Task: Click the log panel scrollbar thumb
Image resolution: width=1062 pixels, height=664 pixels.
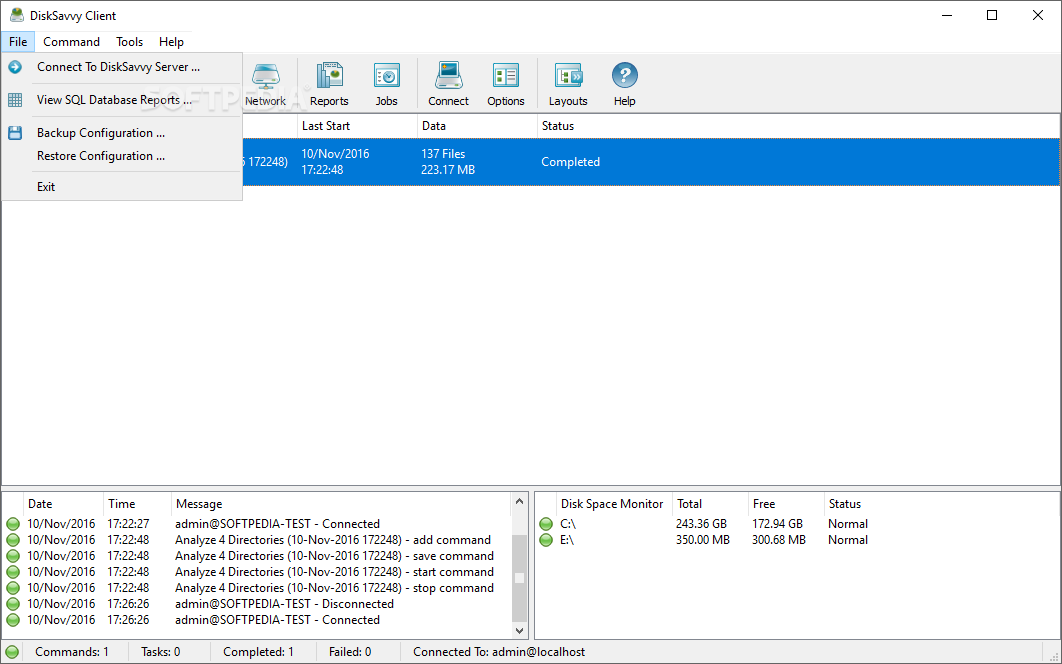Action: (519, 578)
